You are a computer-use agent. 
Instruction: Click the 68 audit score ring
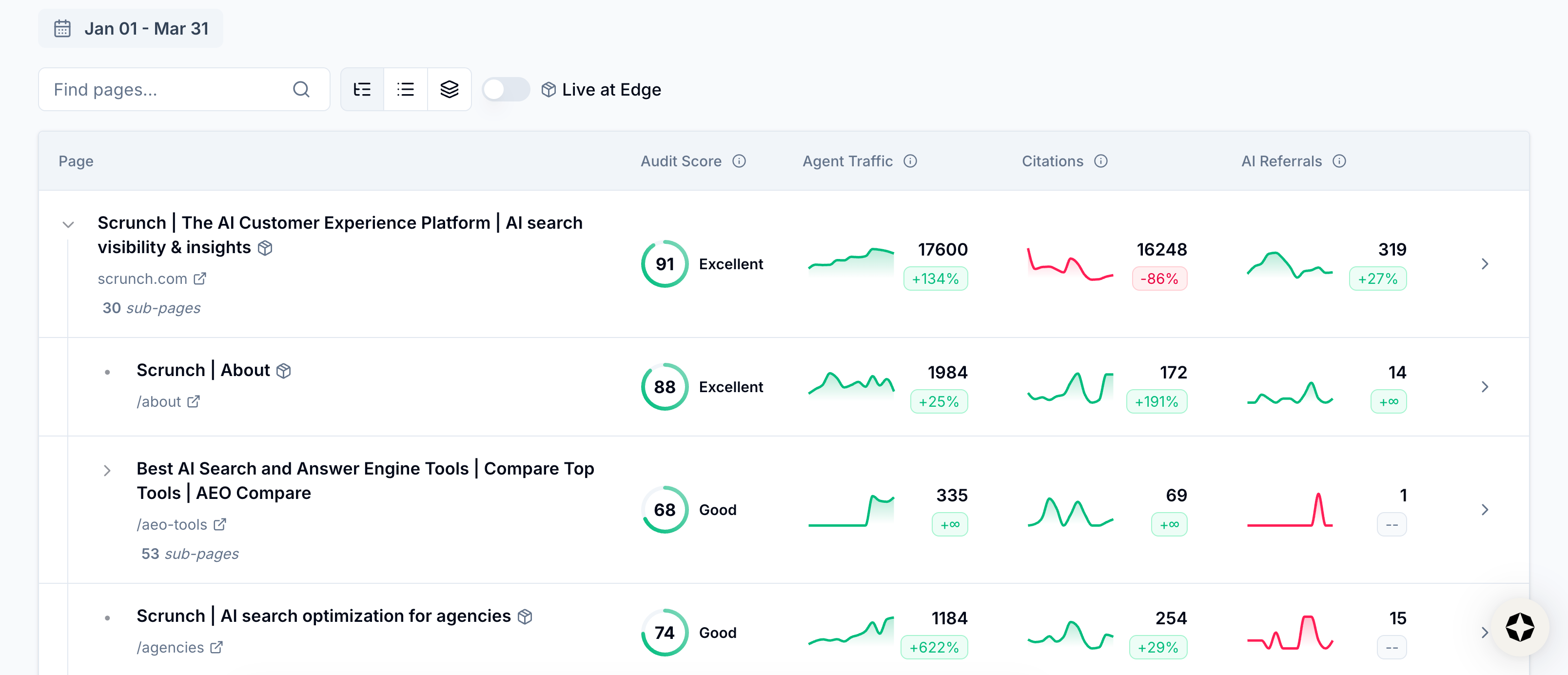[665, 510]
